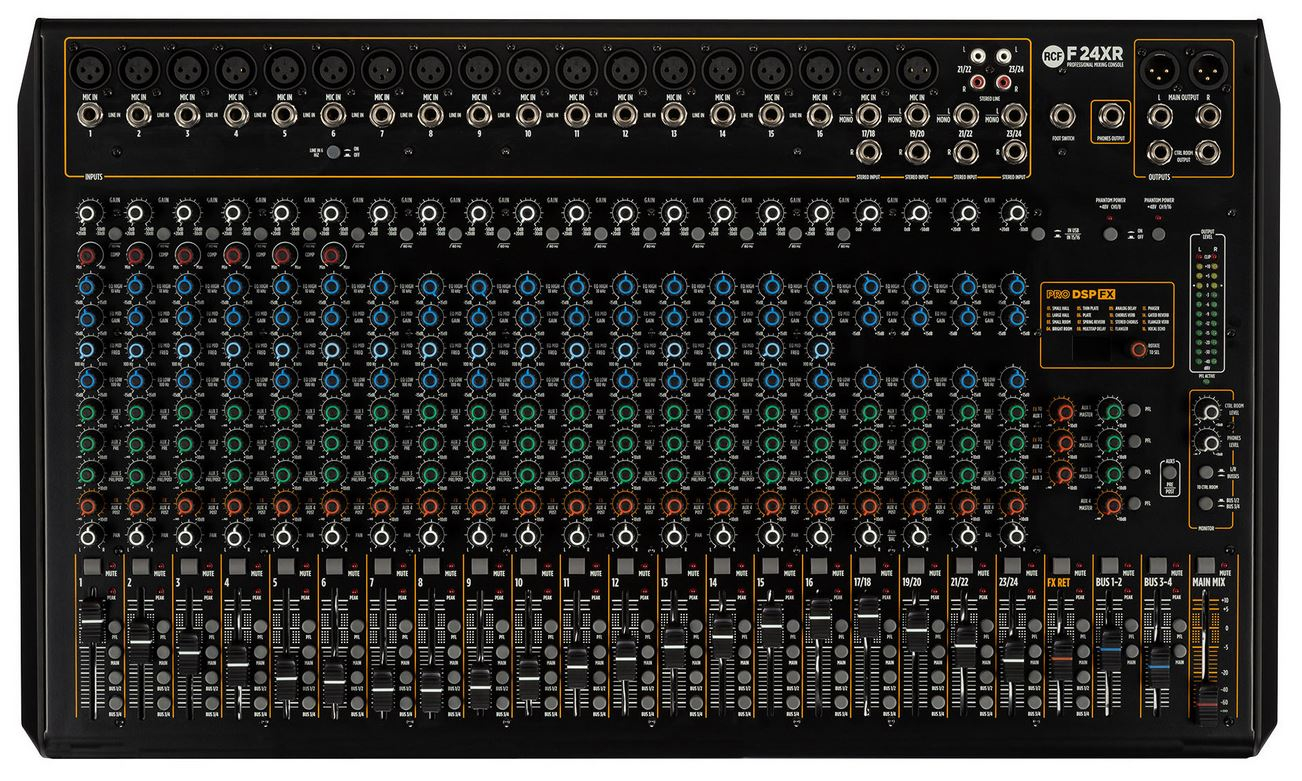Route channel 3 to BUS 1/2
This screenshot has height=781, width=1302.
(209, 680)
